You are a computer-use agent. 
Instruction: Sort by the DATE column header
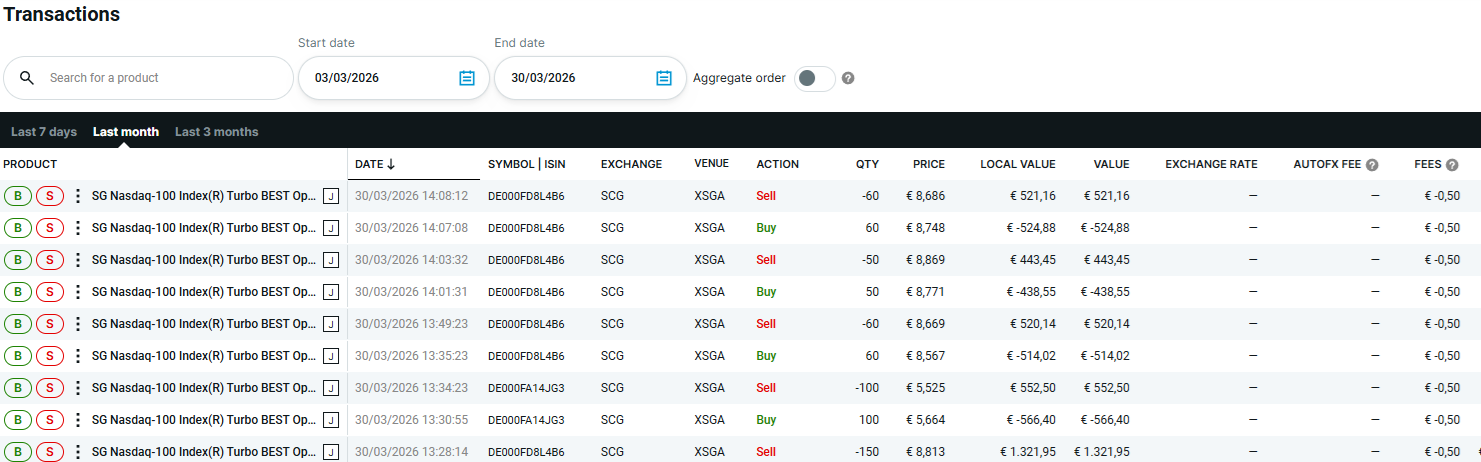375,164
